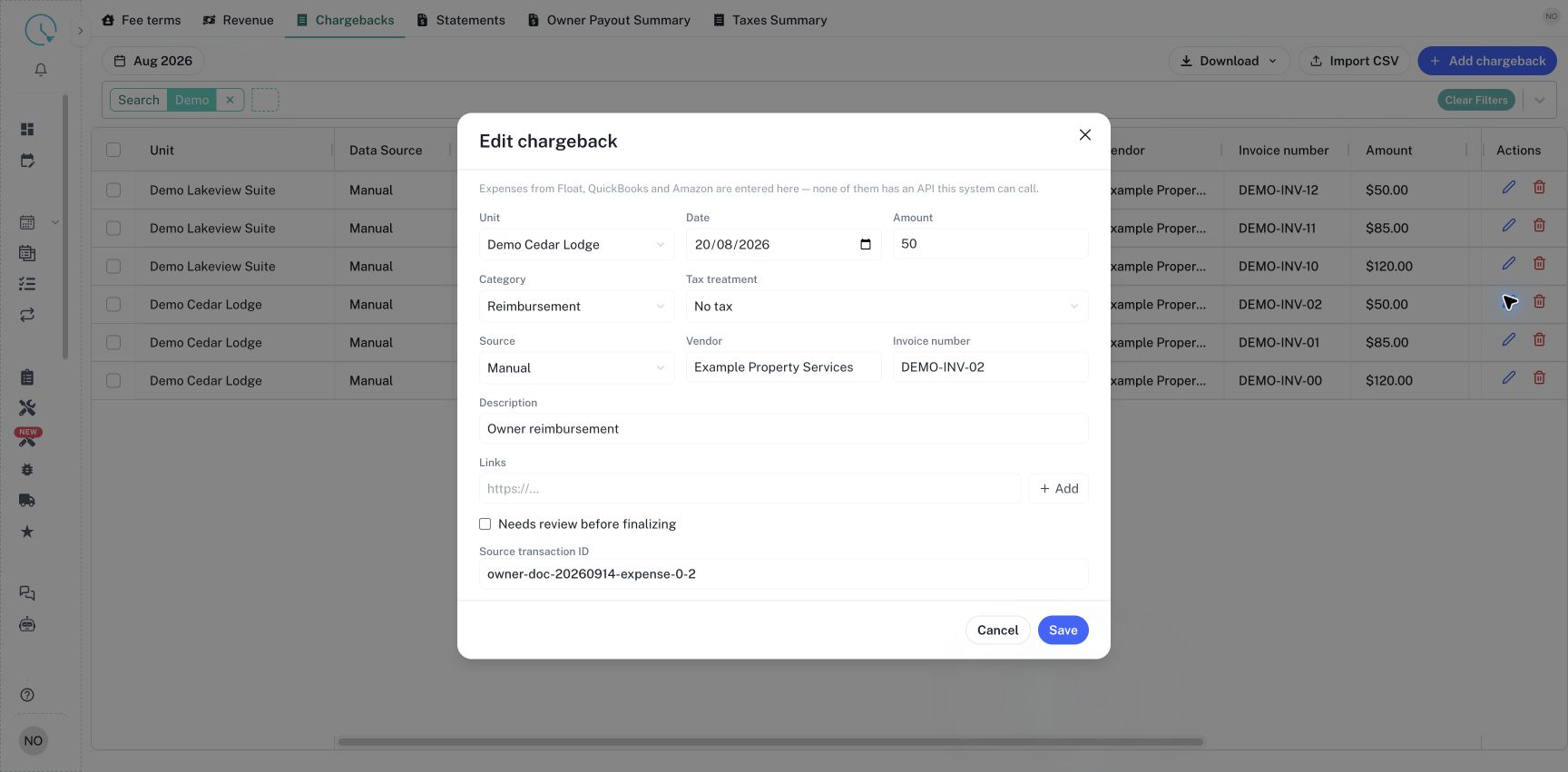Select third Demo Lakeview Suite row checkbox

point(113,266)
